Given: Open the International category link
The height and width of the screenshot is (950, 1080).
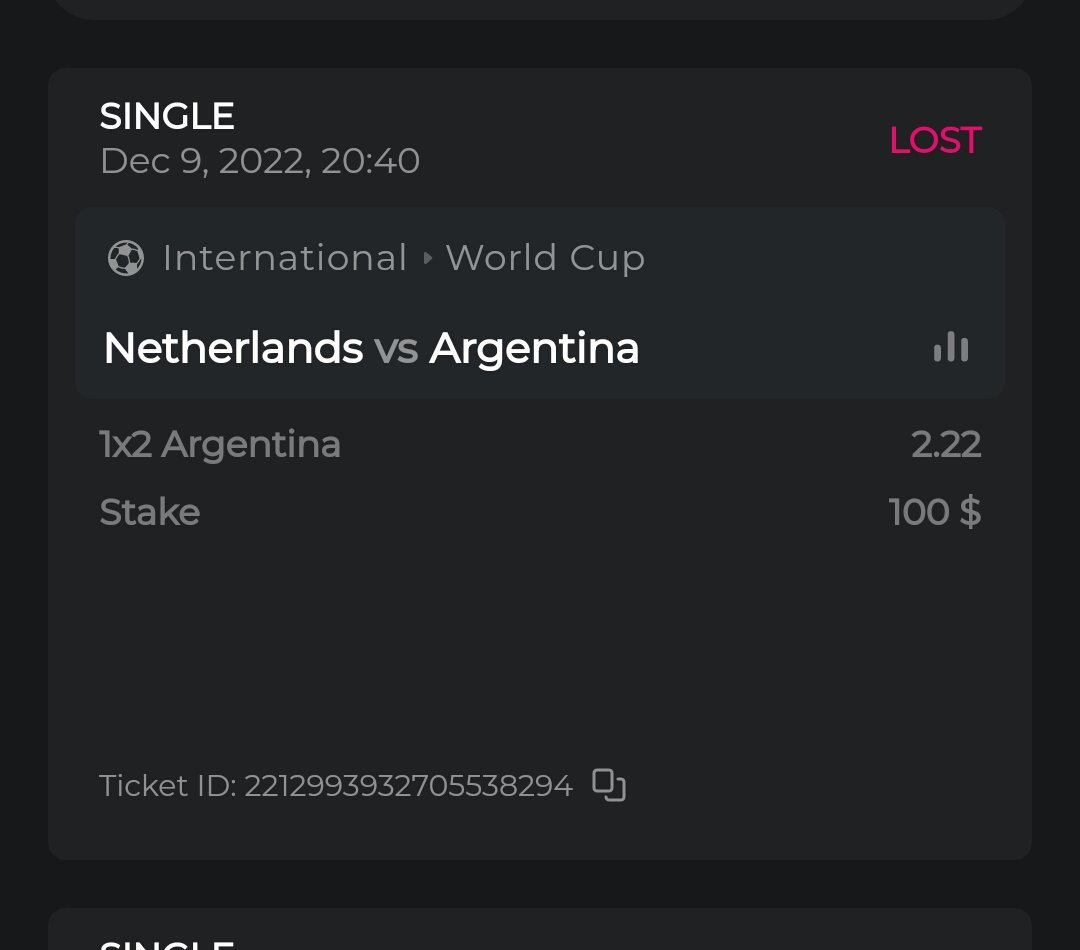Looking at the screenshot, I should pos(285,258).
